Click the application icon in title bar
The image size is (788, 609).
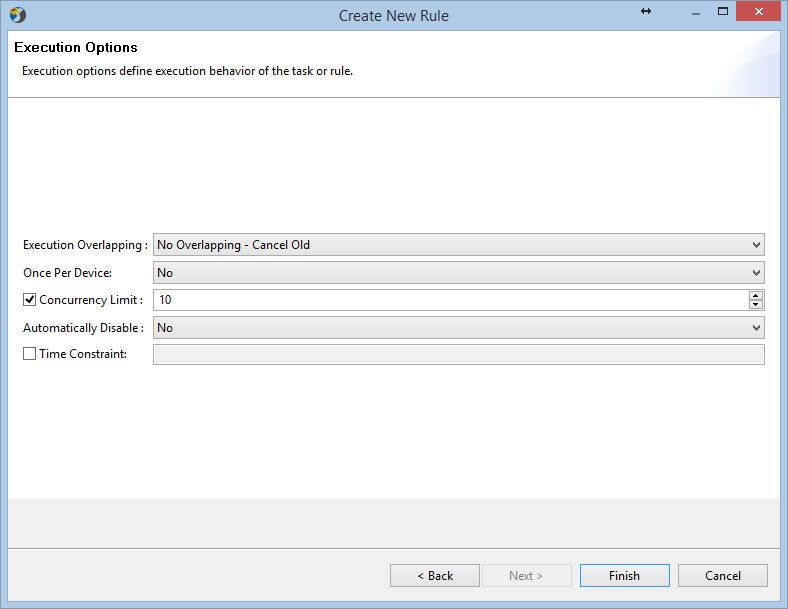click(x=18, y=15)
